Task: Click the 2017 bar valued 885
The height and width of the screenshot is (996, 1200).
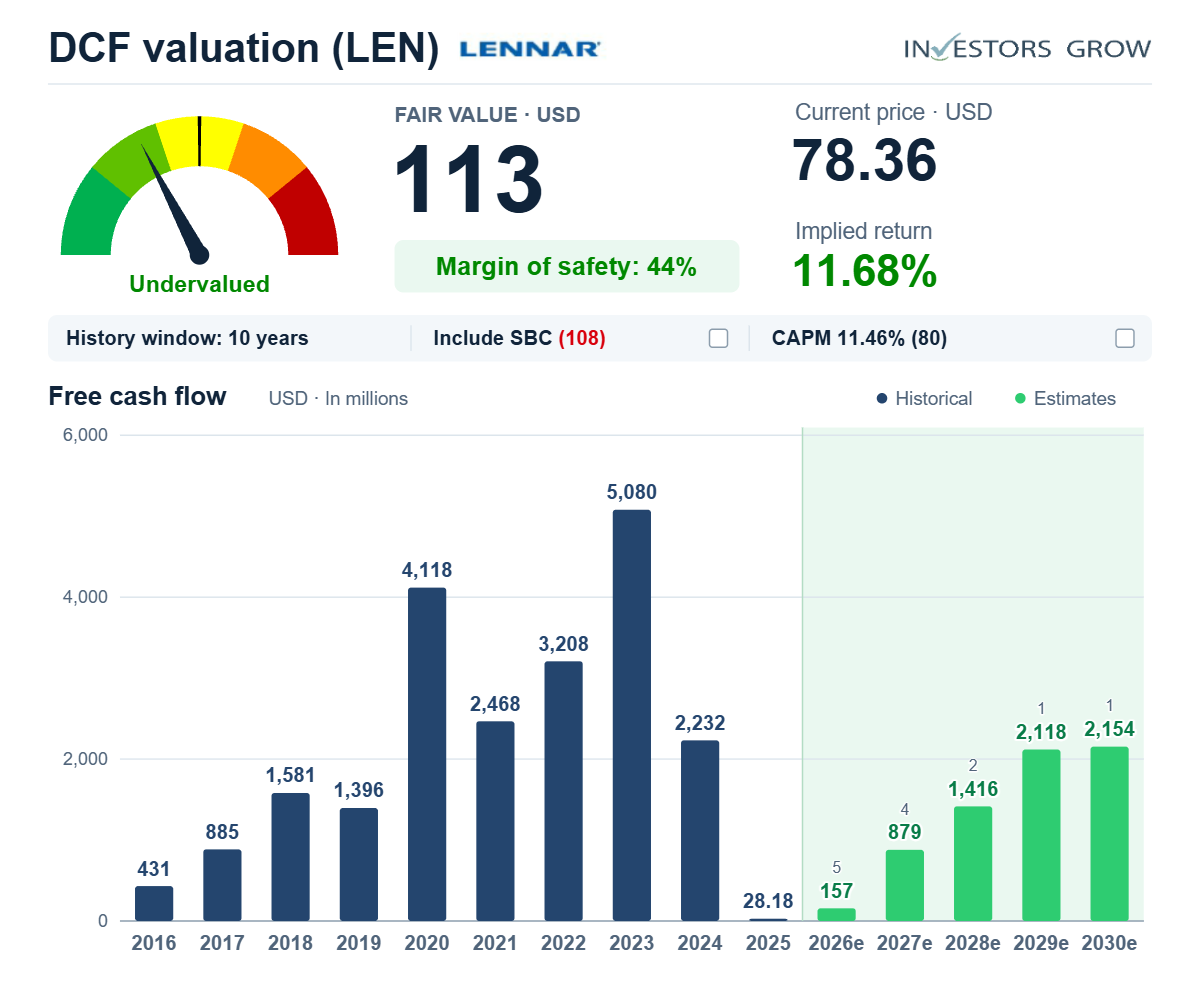Action: tap(222, 885)
